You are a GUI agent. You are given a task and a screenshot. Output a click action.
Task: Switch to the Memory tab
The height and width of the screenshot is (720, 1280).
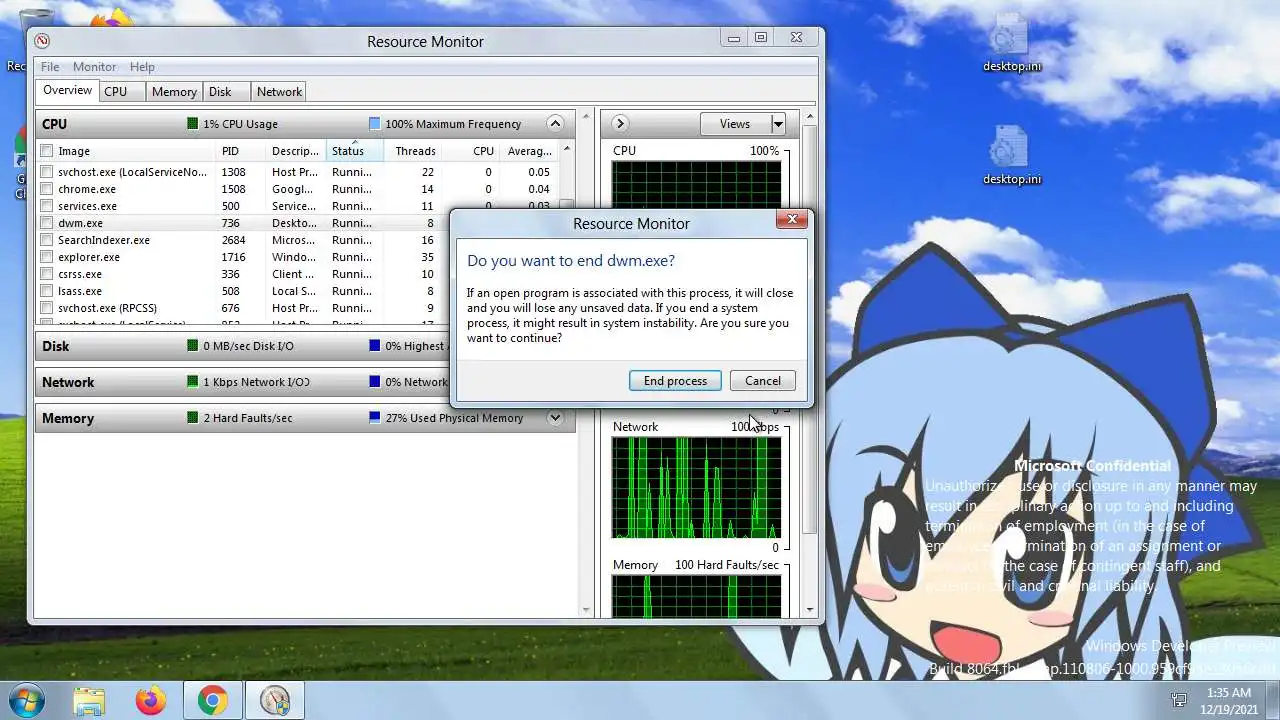pos(174,92)
